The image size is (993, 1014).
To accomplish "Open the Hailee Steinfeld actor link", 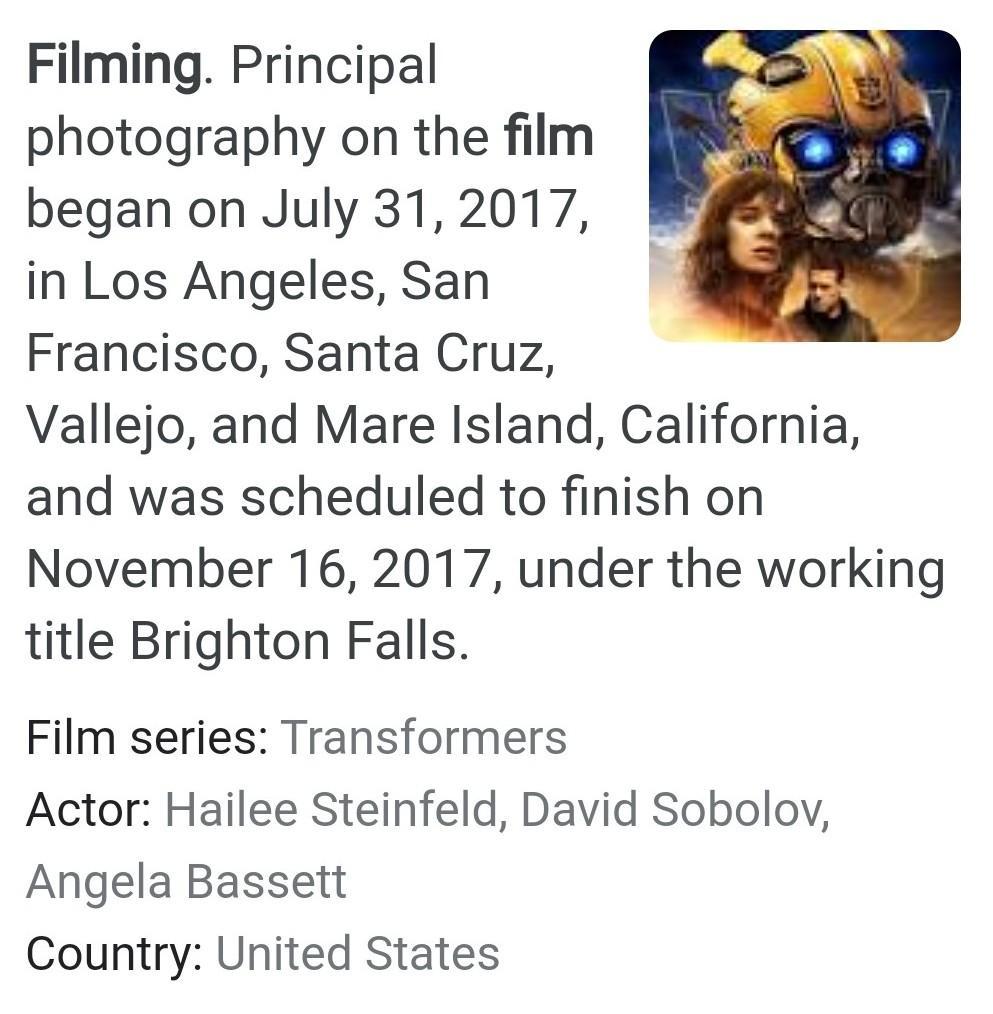I will 332,809.
